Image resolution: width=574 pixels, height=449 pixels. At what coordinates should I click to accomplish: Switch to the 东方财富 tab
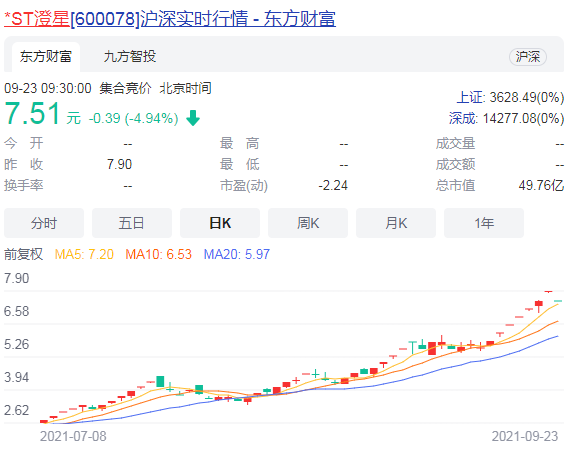46,57
